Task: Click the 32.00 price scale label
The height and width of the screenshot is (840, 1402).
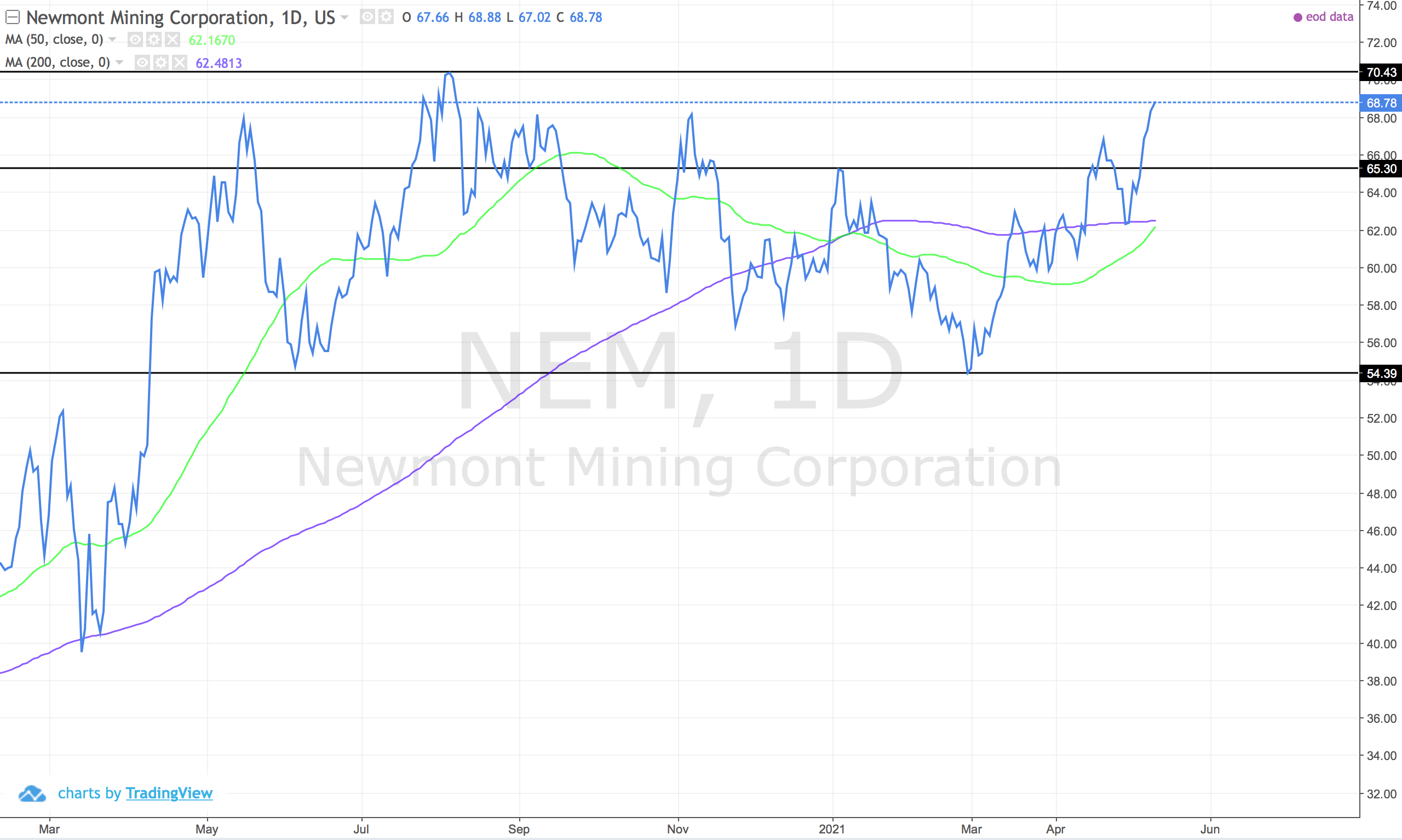Action: (x=1382, y=794)
